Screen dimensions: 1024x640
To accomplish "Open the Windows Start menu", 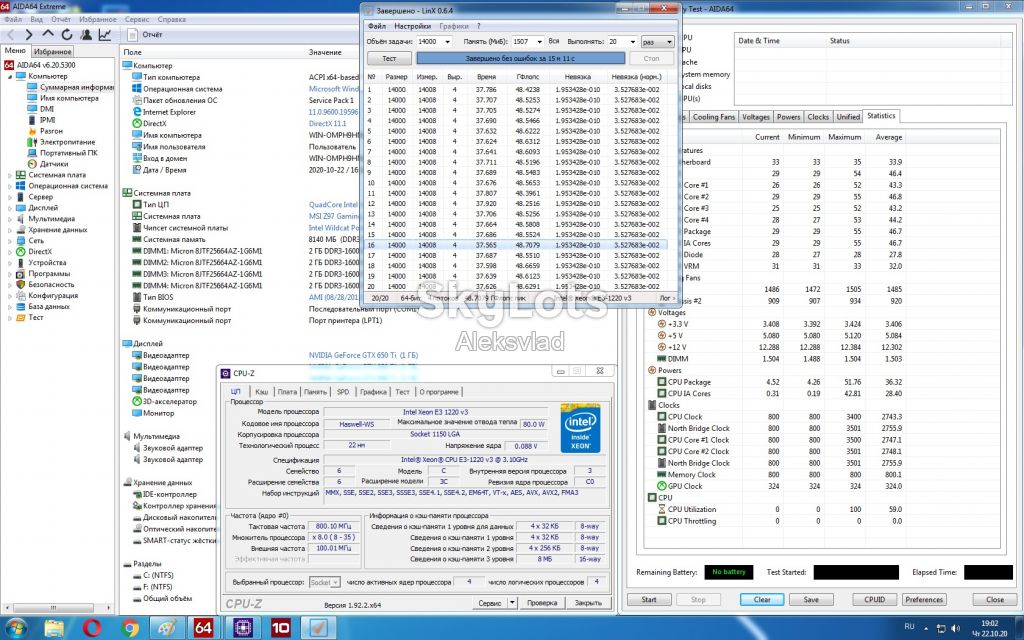I will click(x=16, y=628).
